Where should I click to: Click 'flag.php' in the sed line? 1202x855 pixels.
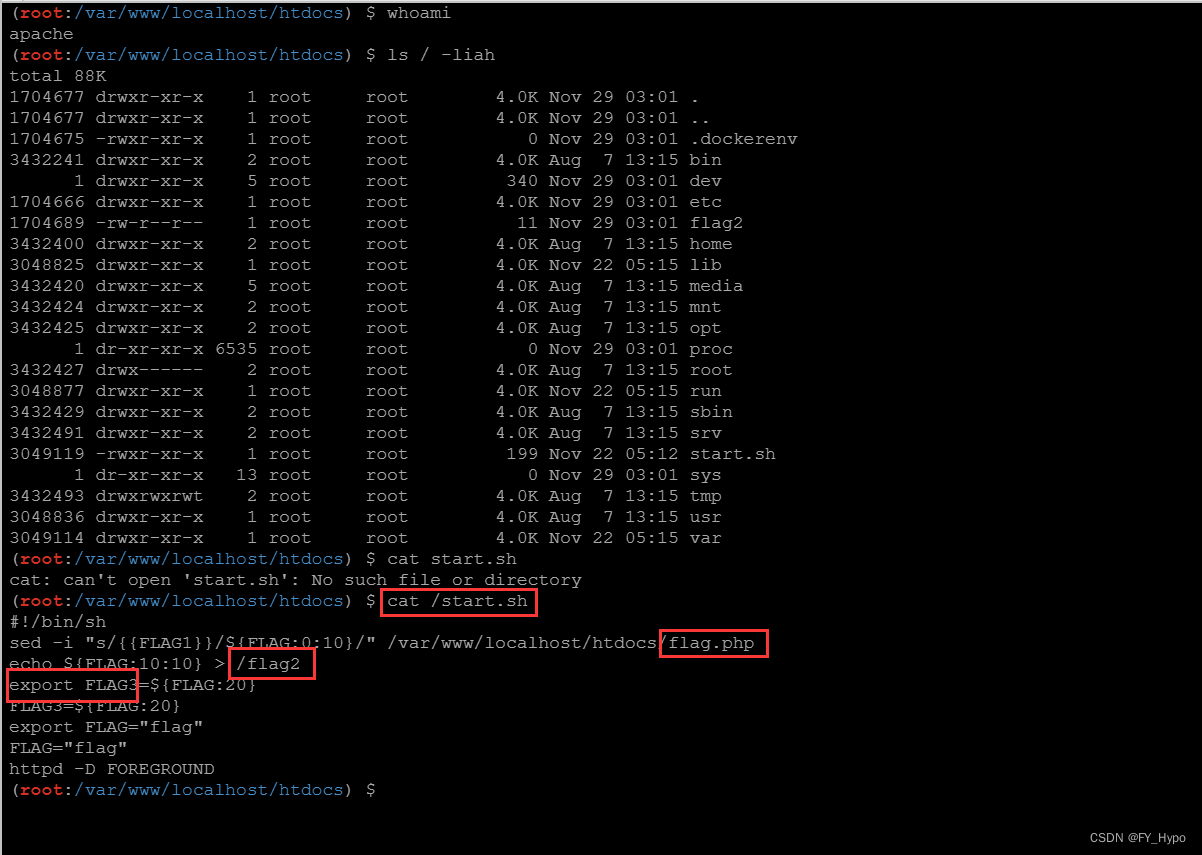(x=711, y=643)
